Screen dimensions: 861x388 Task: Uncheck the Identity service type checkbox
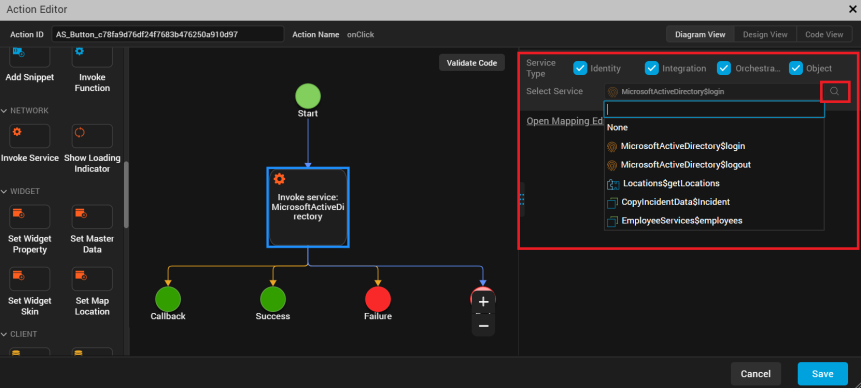[x=580, y=68]
